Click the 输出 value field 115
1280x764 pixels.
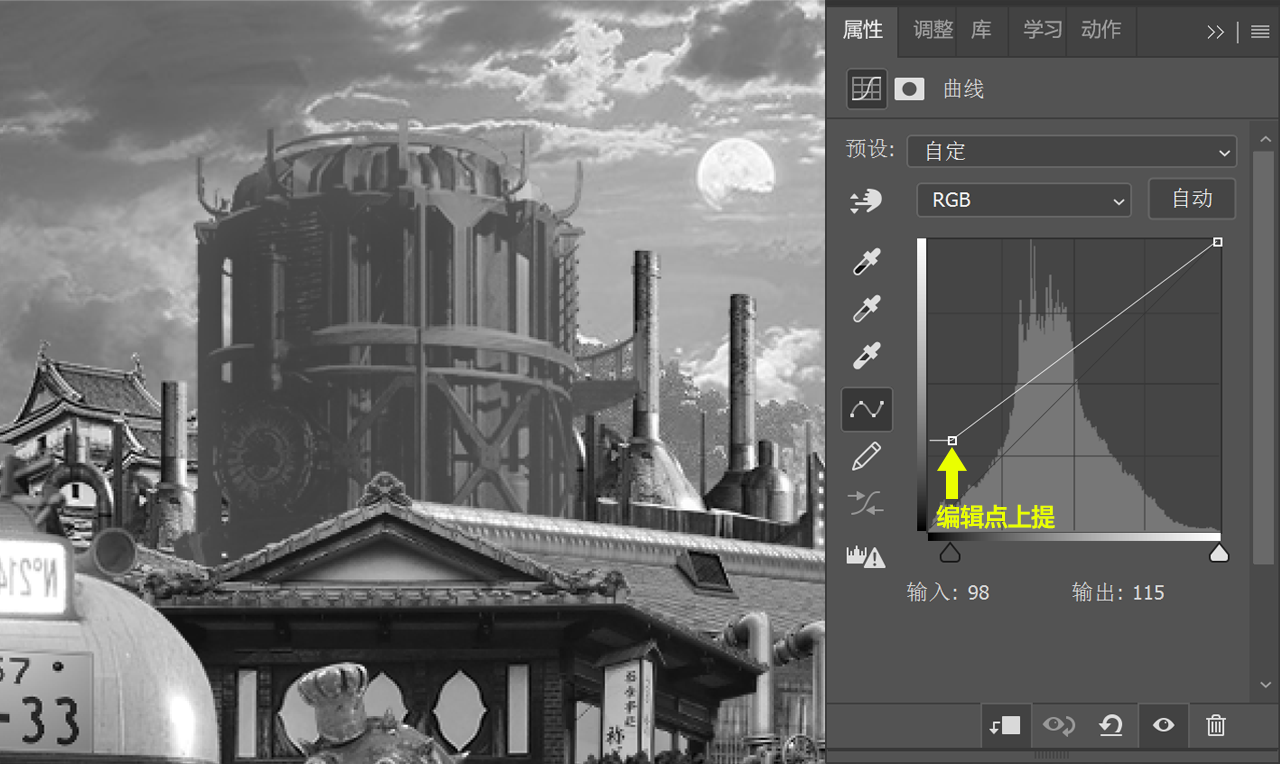1148,593
